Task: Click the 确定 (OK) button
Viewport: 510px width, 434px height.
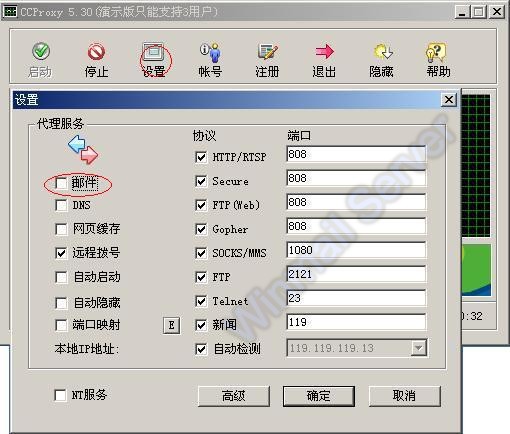Action: 319,396
